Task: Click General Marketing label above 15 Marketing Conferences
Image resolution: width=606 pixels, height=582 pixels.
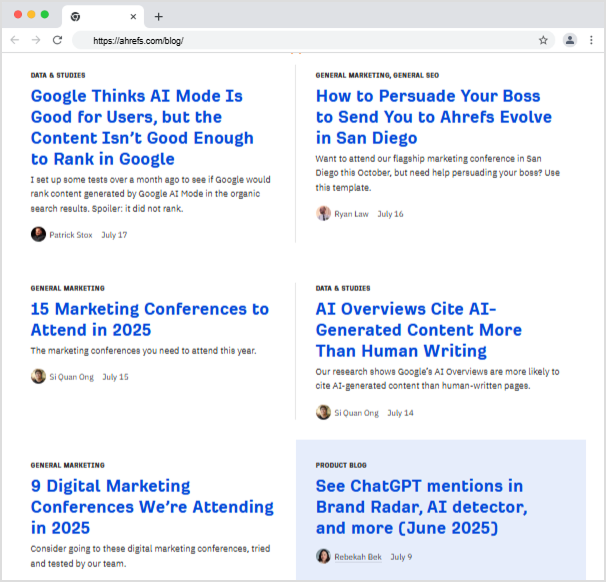Action: [x=68, y=288]
